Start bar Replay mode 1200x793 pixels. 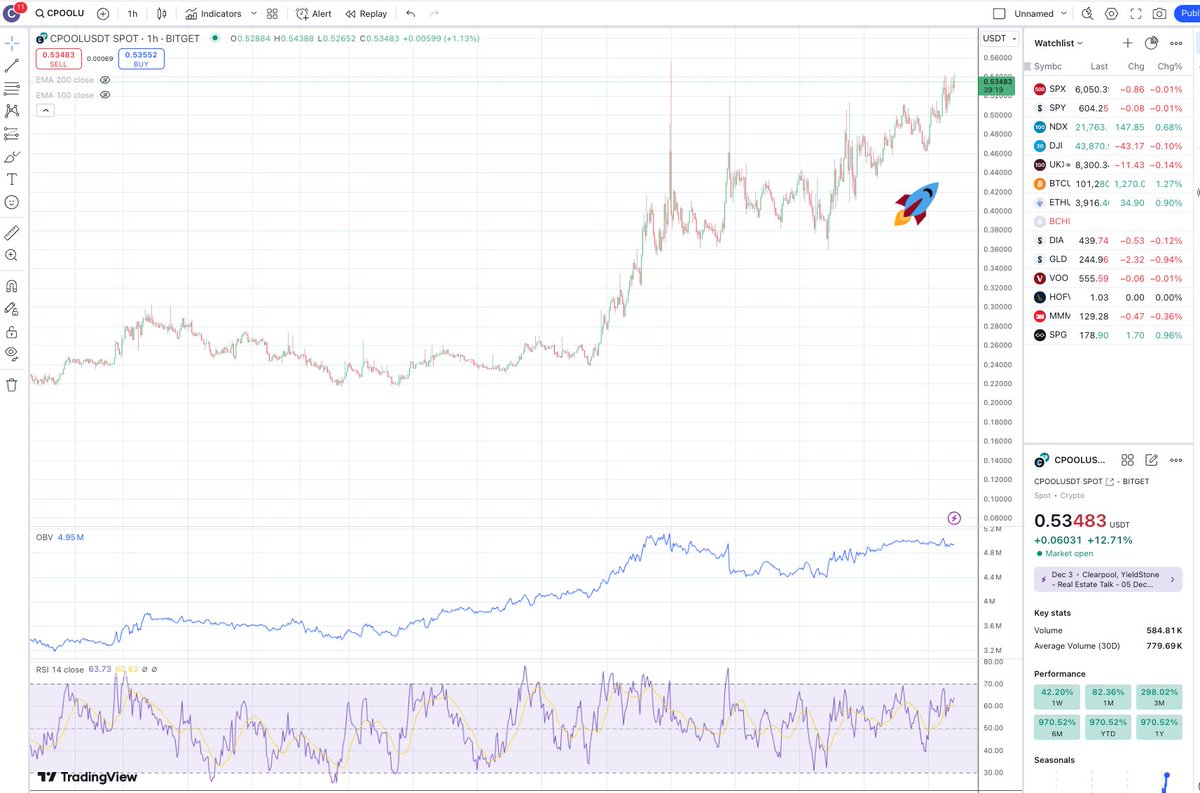coord(366,14)
